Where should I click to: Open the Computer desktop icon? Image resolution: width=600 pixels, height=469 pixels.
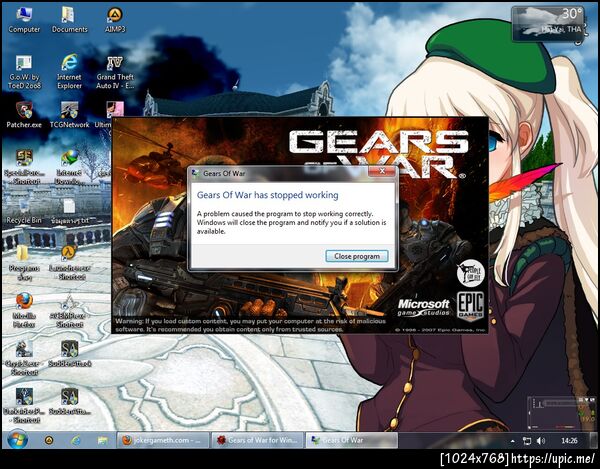(x=24, y=20)
